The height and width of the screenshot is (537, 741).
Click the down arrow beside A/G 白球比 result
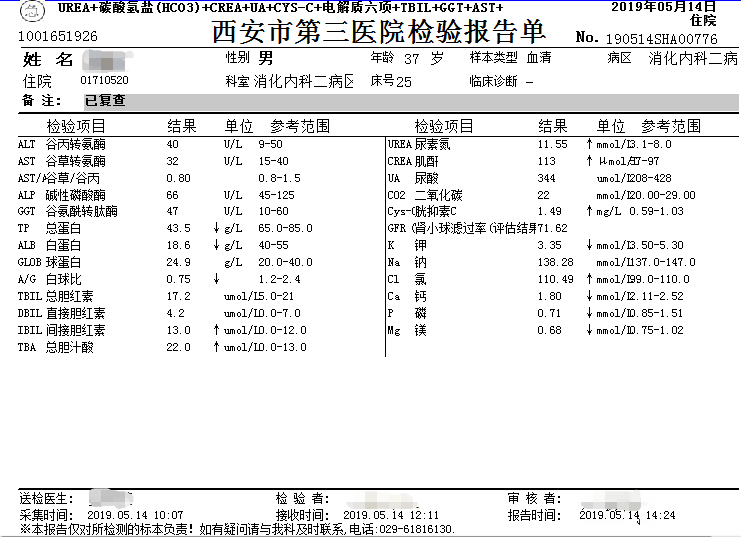[216, 279]
